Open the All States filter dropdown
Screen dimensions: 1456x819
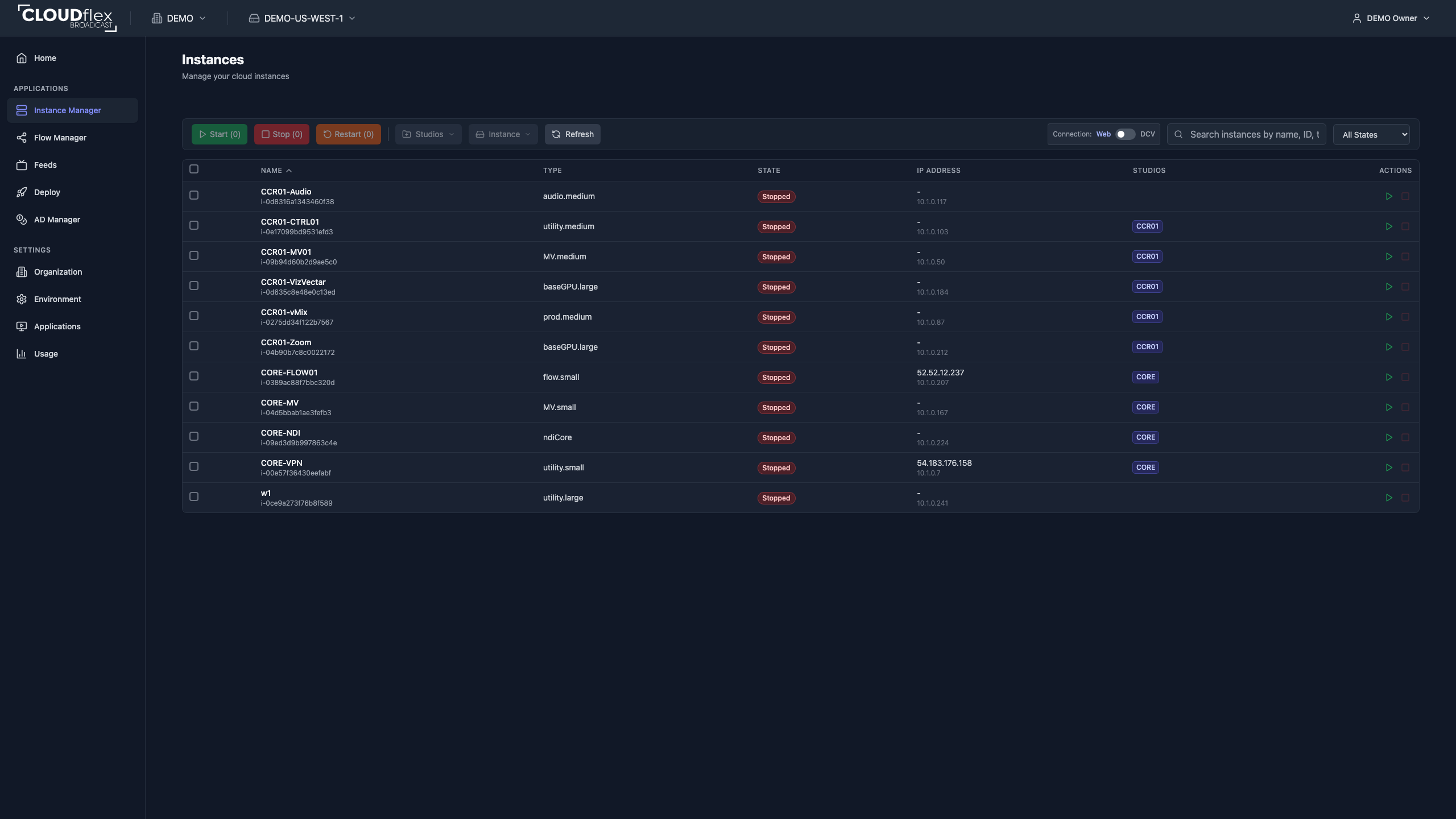pos(1371,134)
